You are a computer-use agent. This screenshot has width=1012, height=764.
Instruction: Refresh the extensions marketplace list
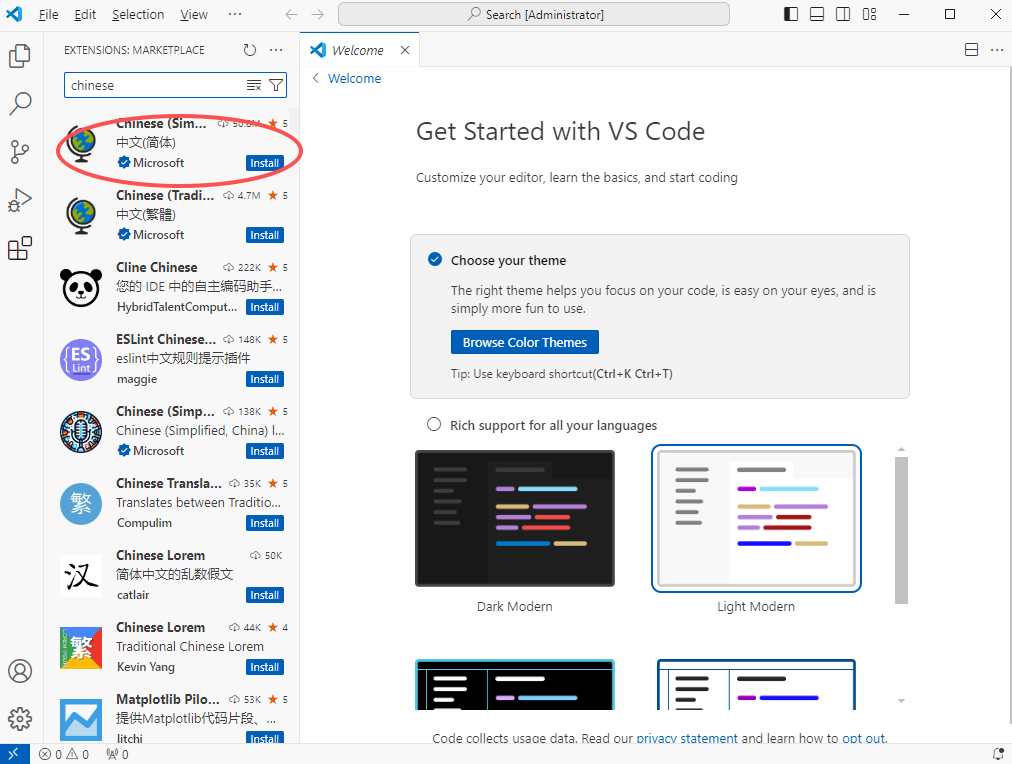250,50
